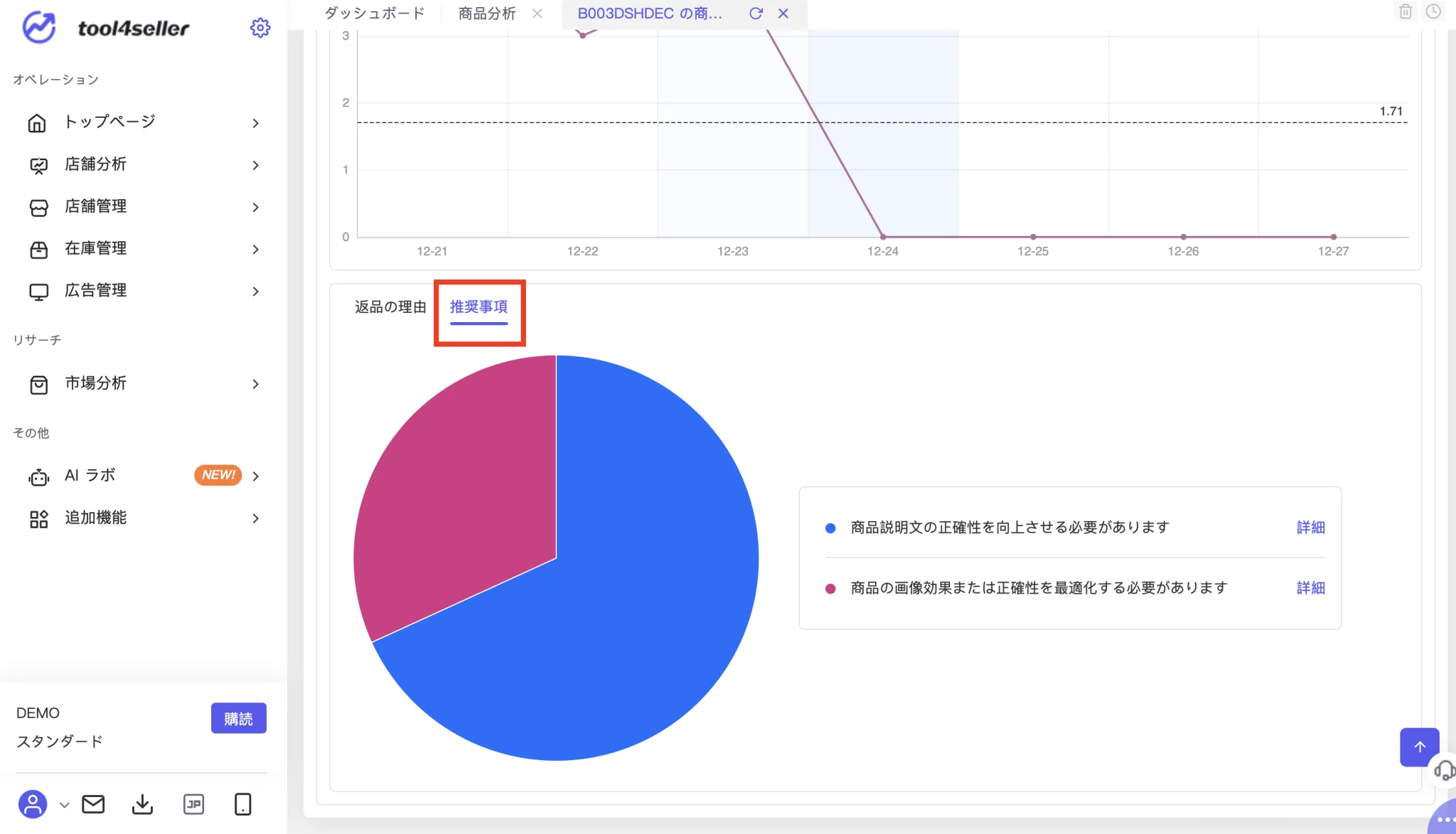Image resolution: width=1456 pixels, height=834 pixels.
Task: Click the 12-24 data point on chart
Action: pyautogui.click(x=883, y=237)
